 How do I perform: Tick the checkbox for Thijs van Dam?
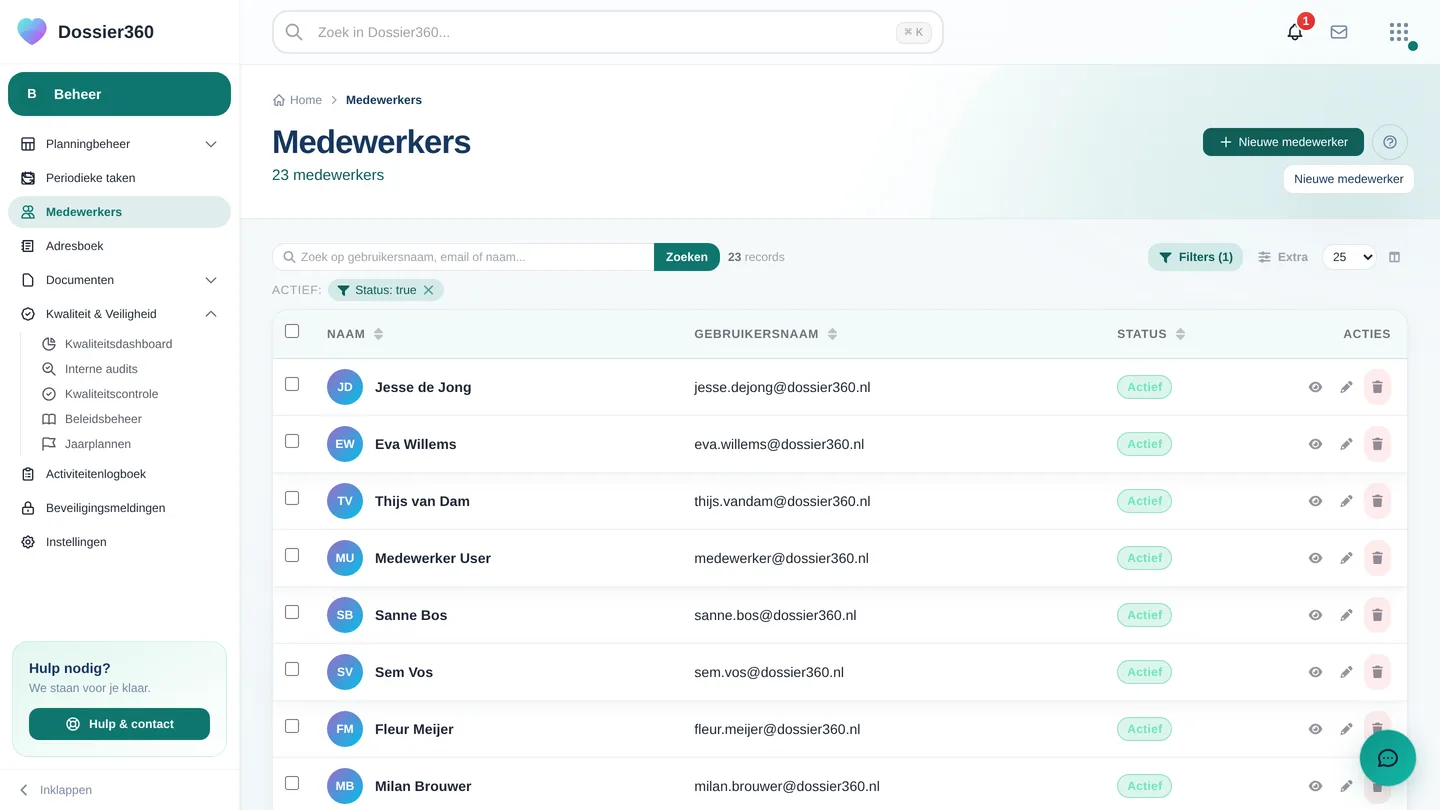pyautogui.click(x=292, y=498)
